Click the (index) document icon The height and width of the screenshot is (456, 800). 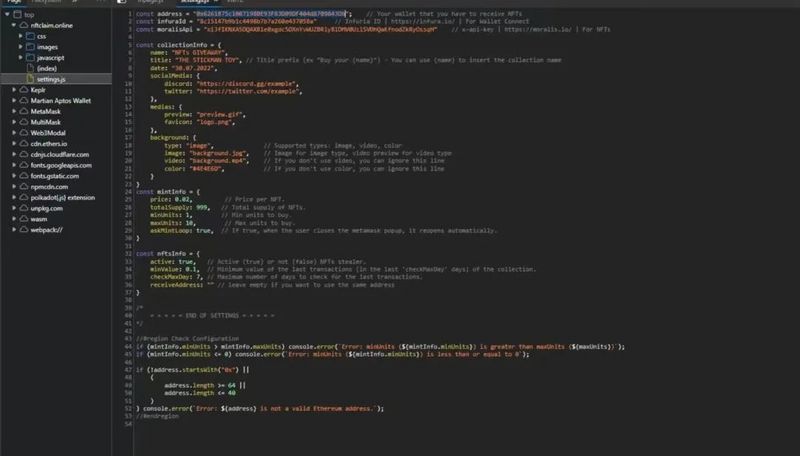point(31,68)
